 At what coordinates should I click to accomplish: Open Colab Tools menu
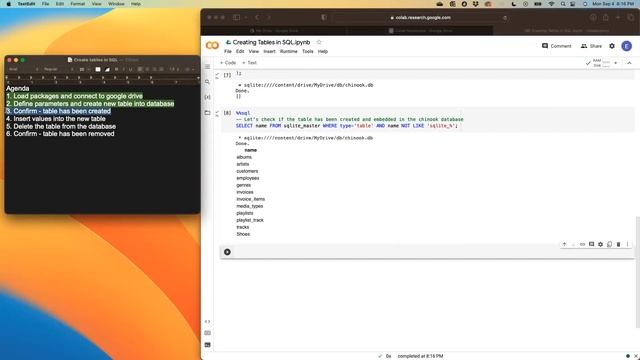[x=308, y=51]
